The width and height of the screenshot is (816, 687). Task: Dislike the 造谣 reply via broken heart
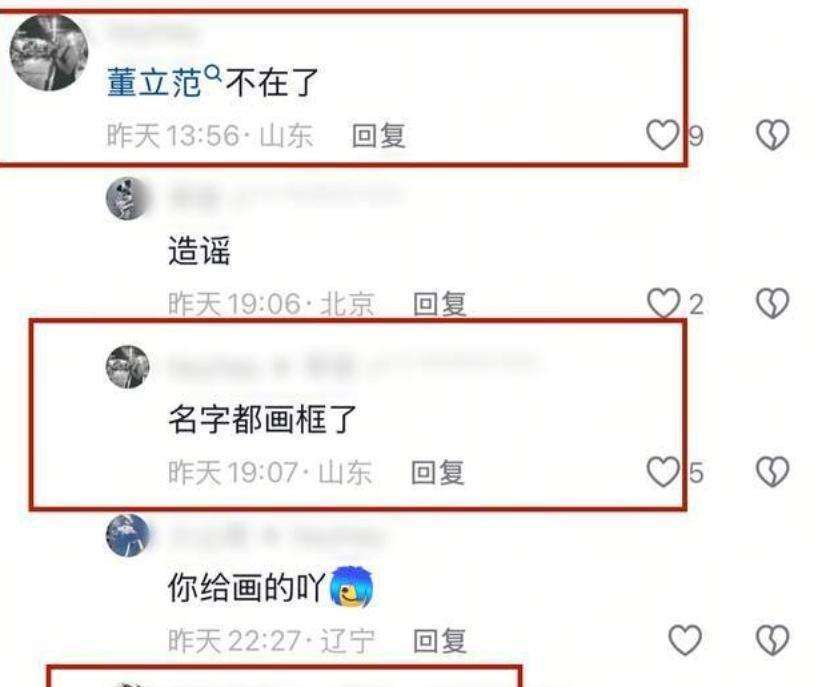coord(772,303)
